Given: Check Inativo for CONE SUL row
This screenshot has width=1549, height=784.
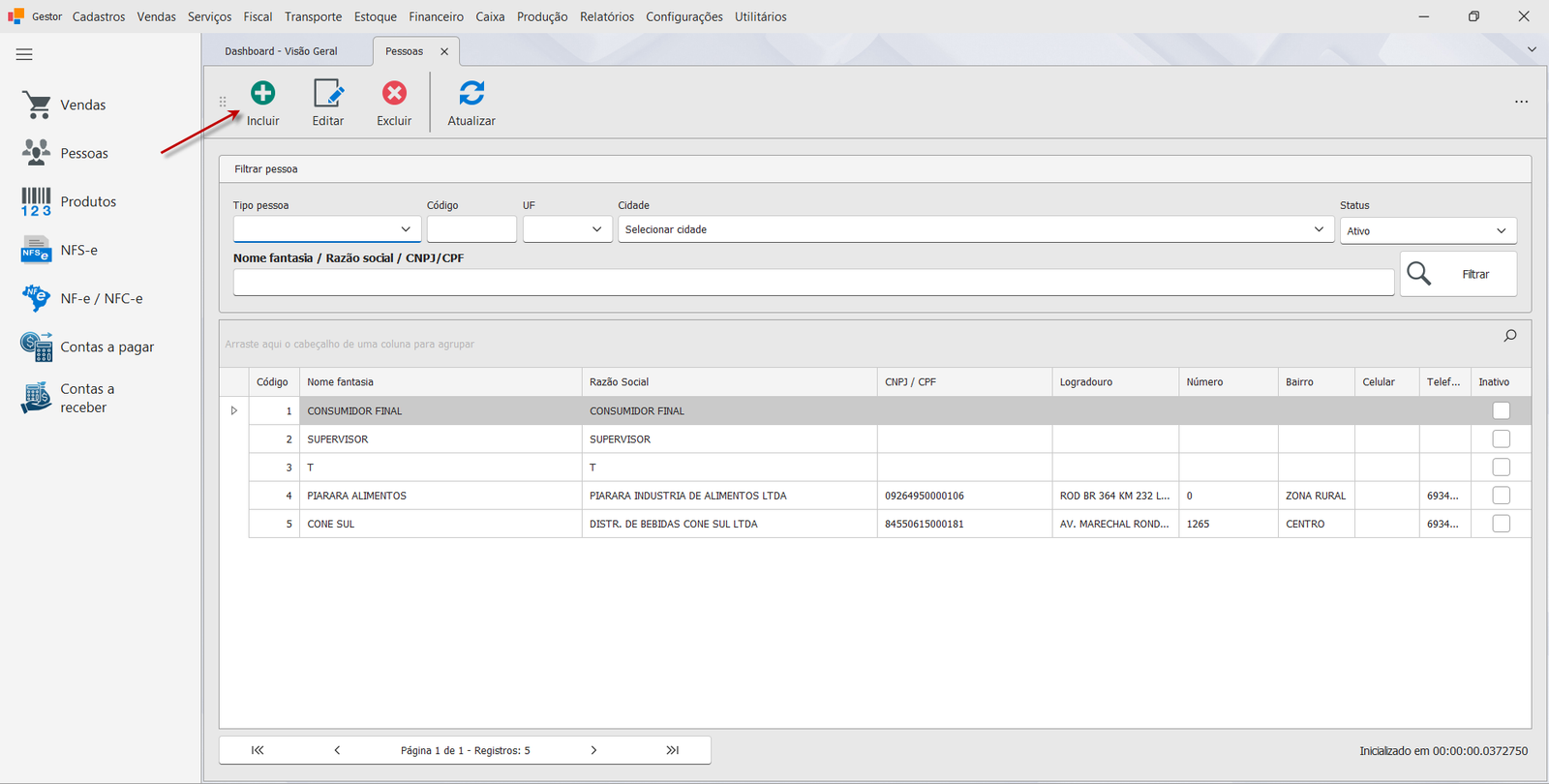Looking at the screenshot, I should (x=1502, y=523).
